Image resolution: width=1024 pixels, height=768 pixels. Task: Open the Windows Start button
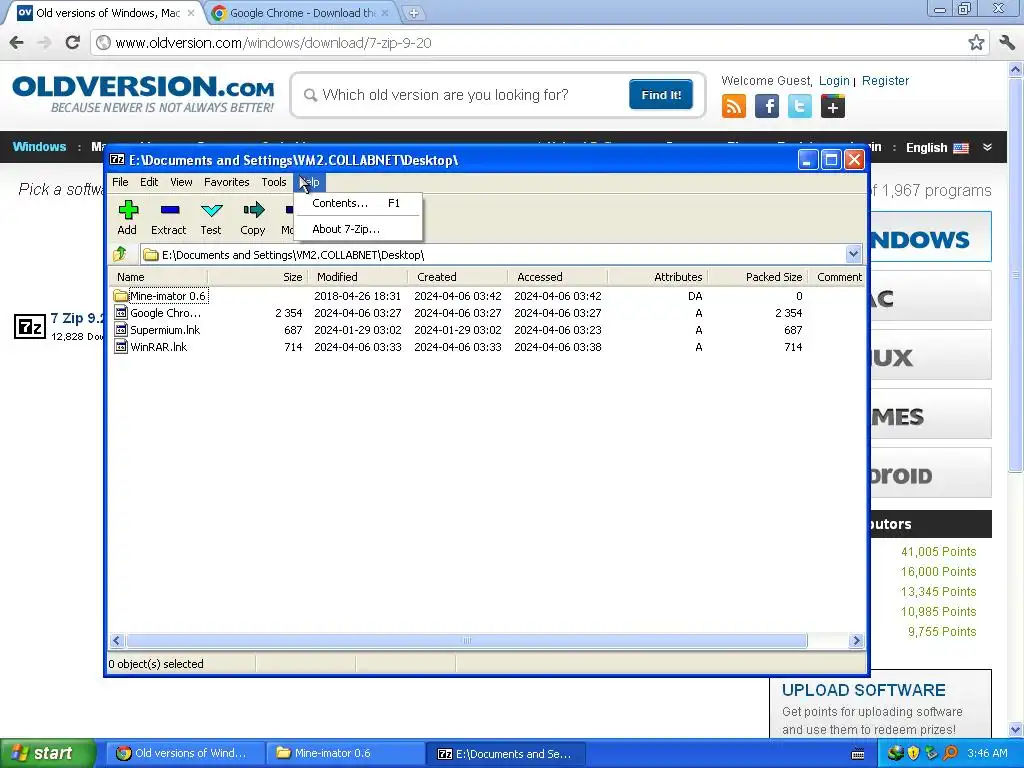pos(47,753)
